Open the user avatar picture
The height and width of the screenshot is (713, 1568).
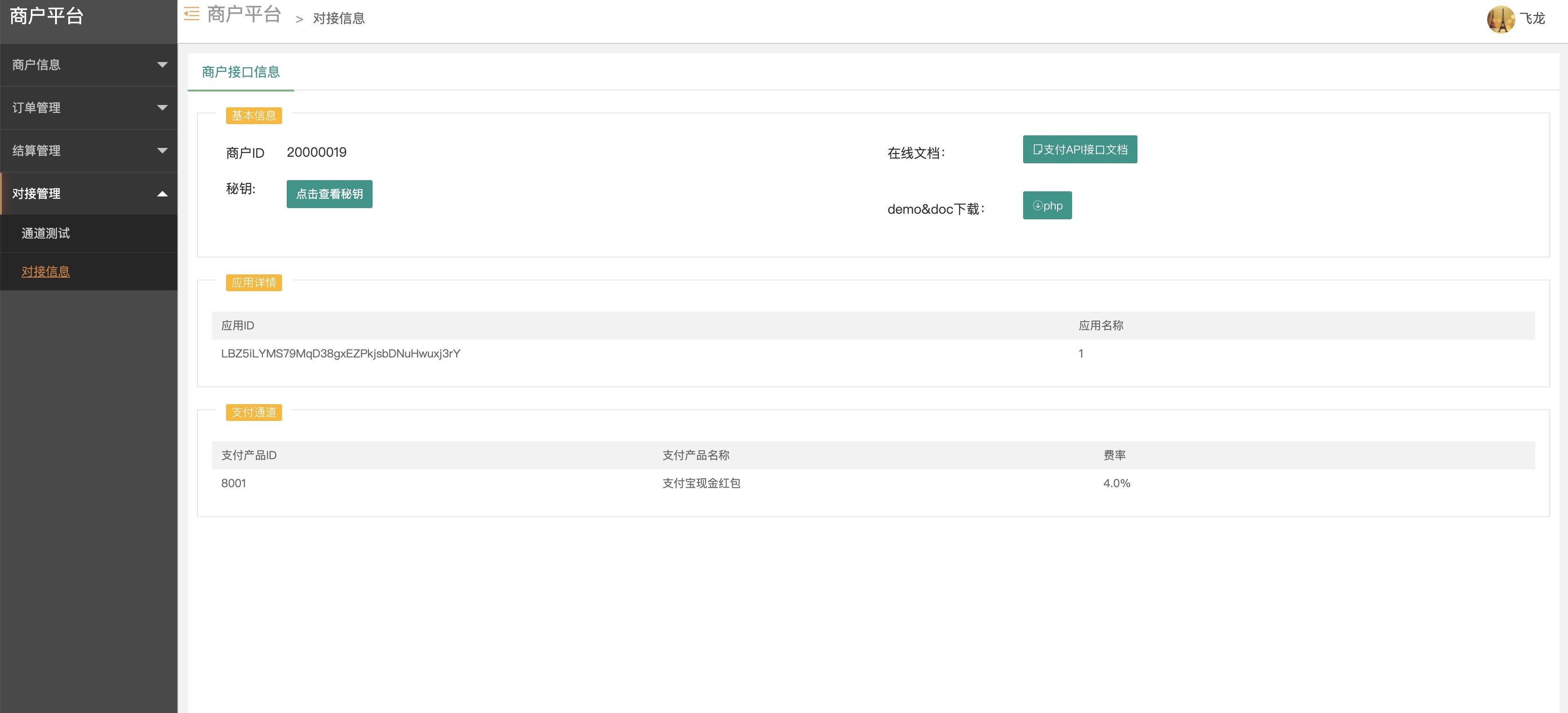point(1500,19)
